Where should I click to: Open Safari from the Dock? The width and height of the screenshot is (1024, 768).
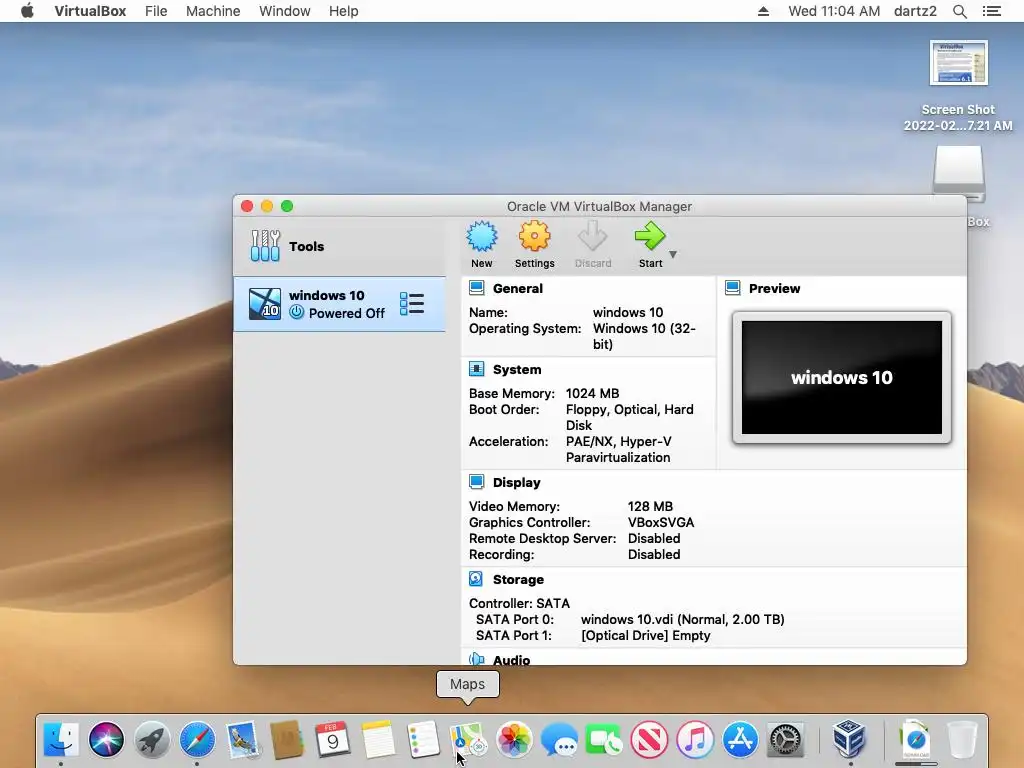[x=197, y=739]
